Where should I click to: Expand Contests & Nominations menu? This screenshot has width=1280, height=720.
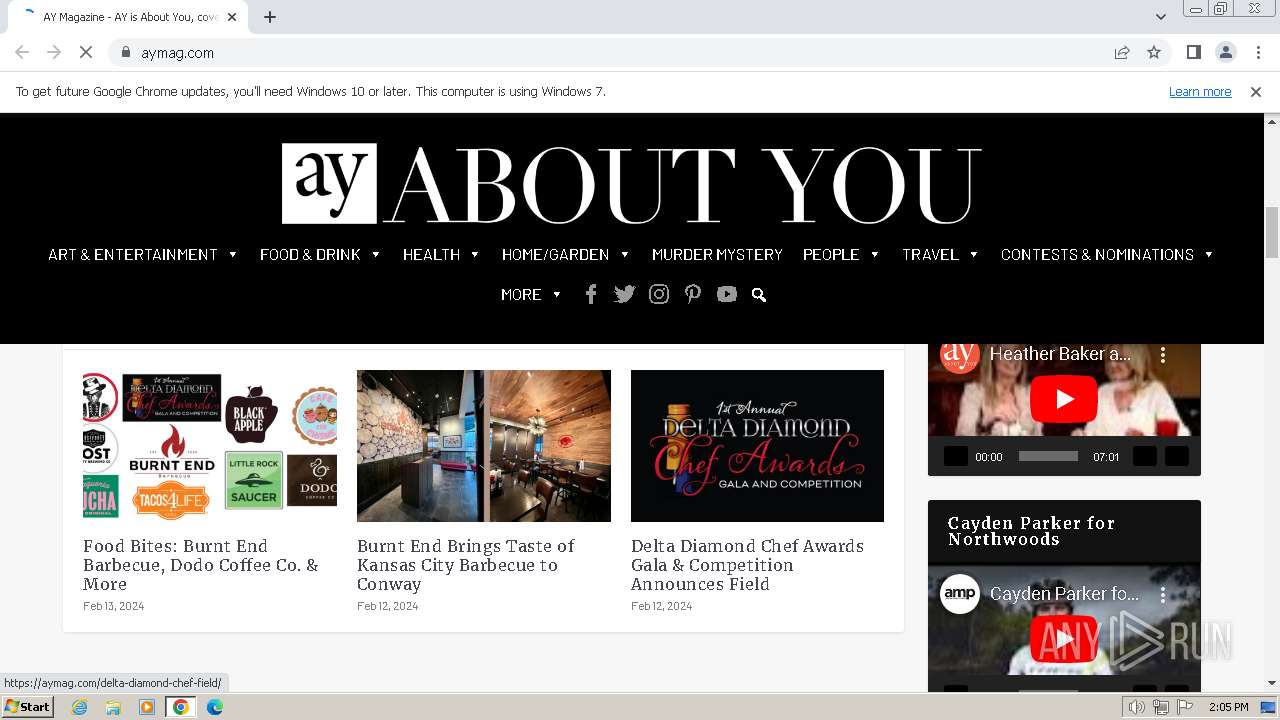[x=1107, y=254]
